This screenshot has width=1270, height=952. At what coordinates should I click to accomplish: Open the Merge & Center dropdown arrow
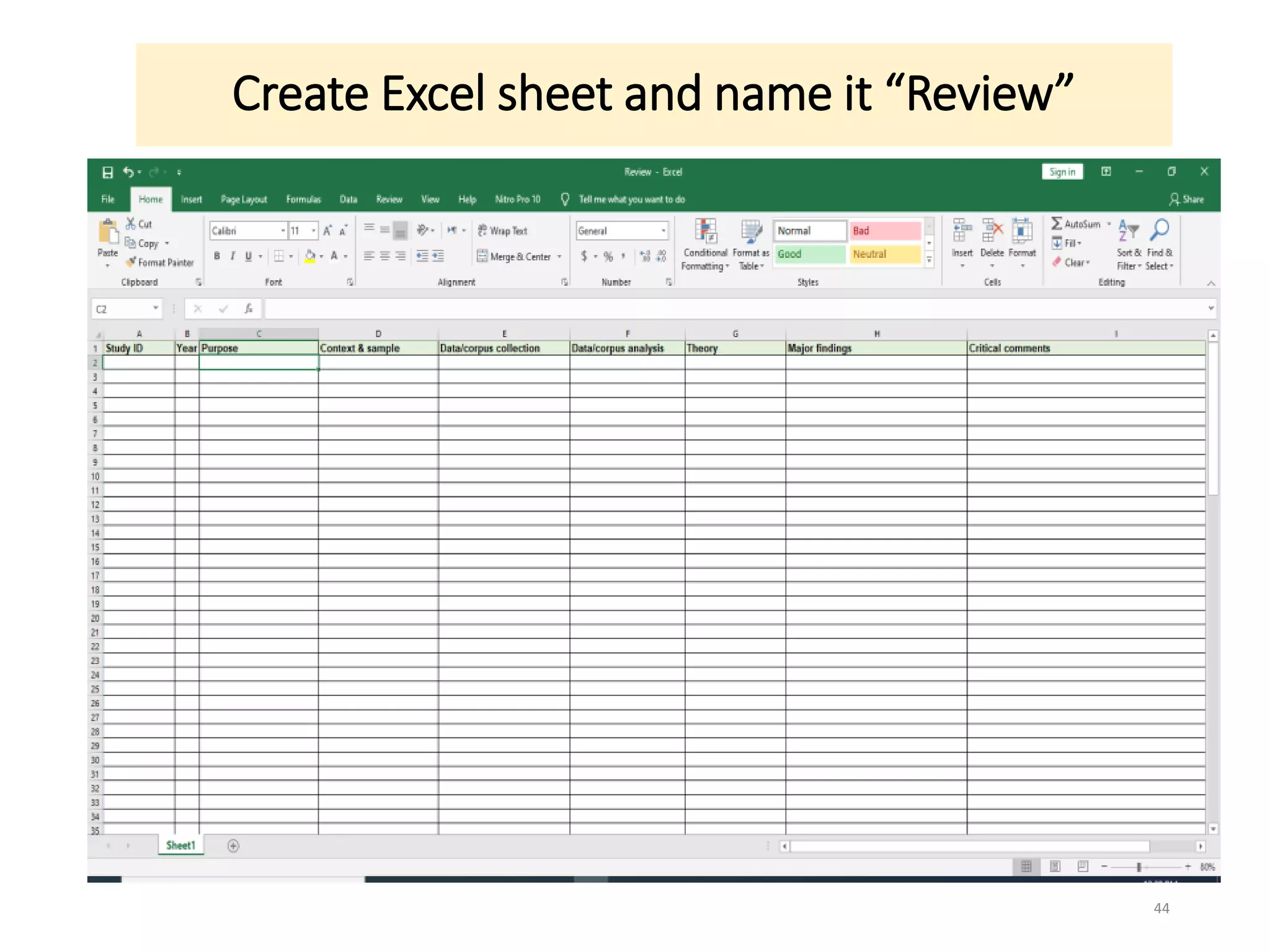tap(559, 257)
